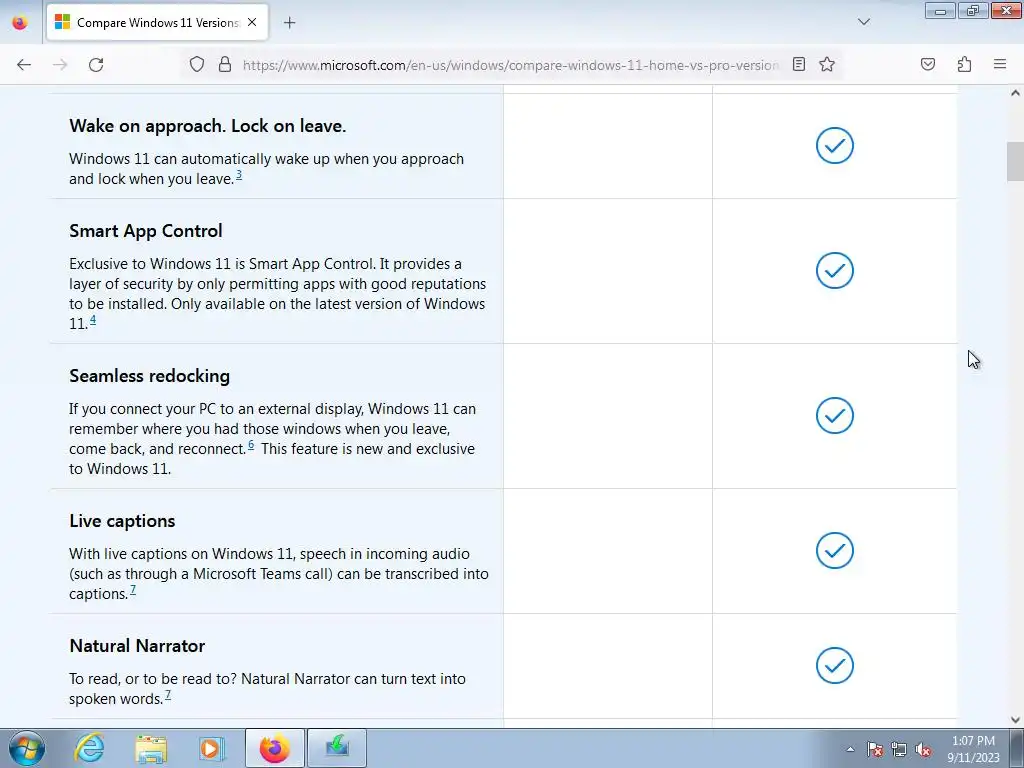View site security padlock details

[x=225, y=64]
